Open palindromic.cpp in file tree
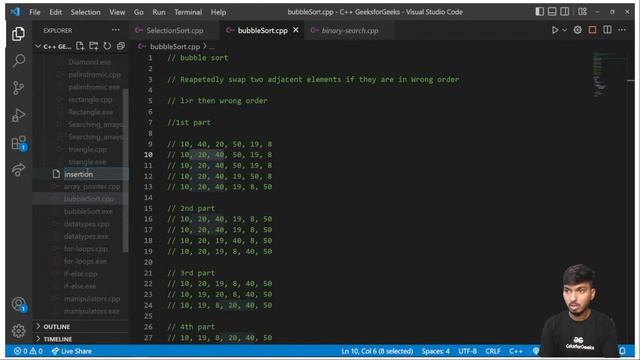This screenshot has height=360, width=640. point(94,75)
